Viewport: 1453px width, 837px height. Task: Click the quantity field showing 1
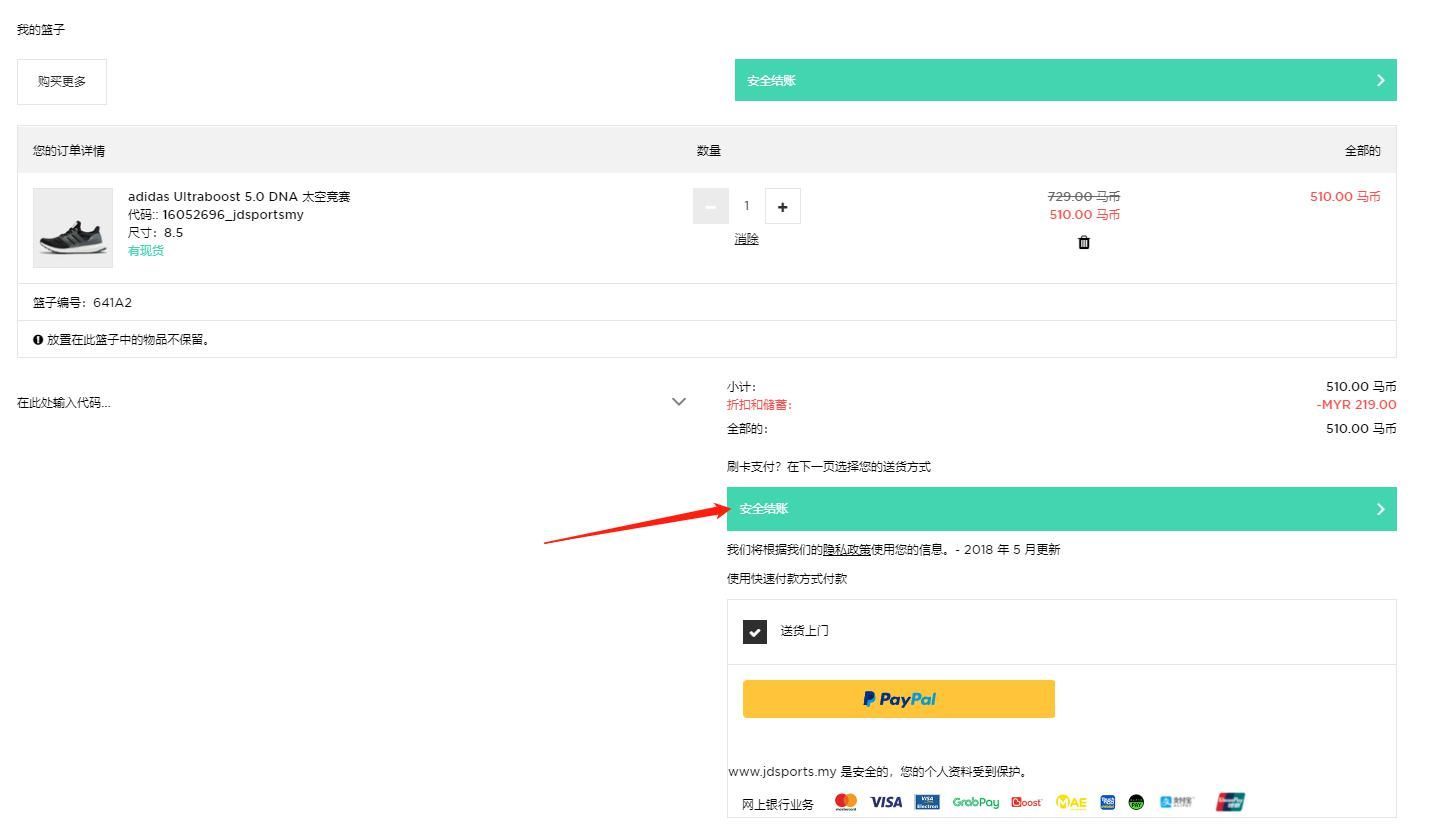click(746, 206)
